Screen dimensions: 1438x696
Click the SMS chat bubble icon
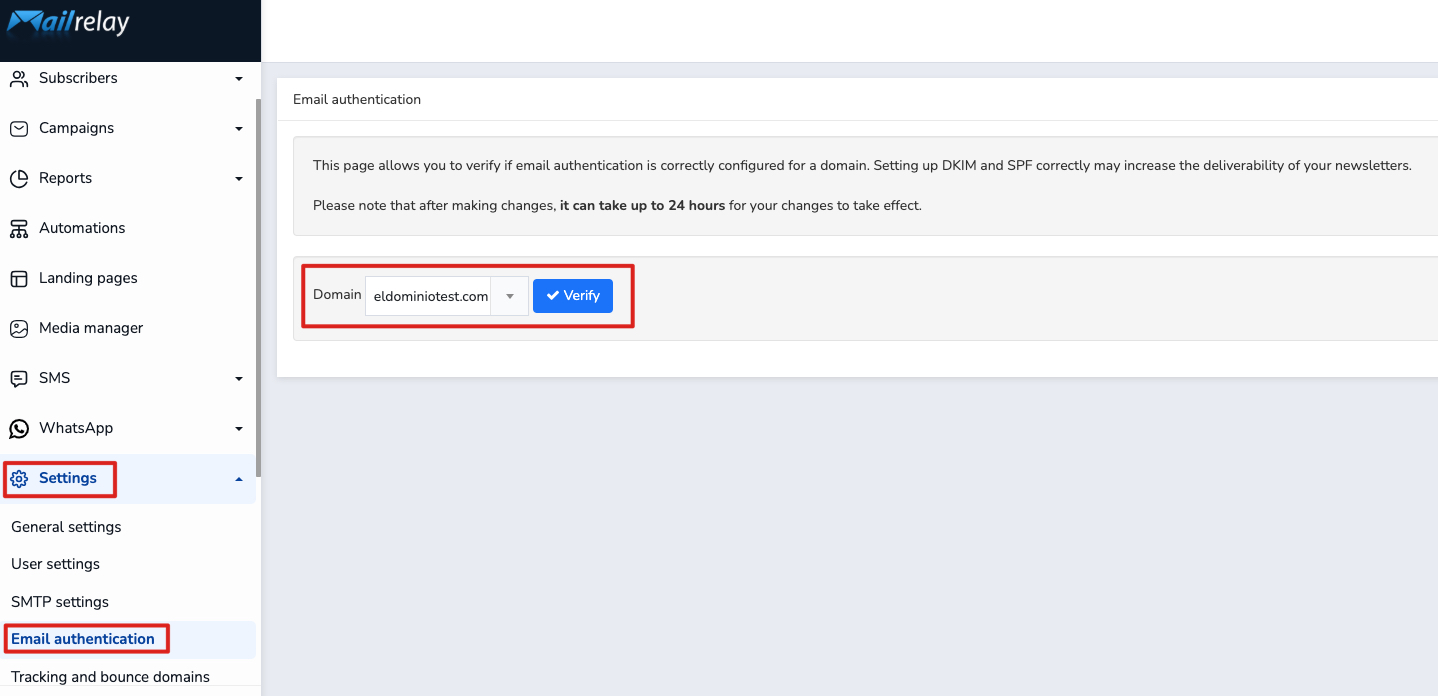(x=19, y=378)
